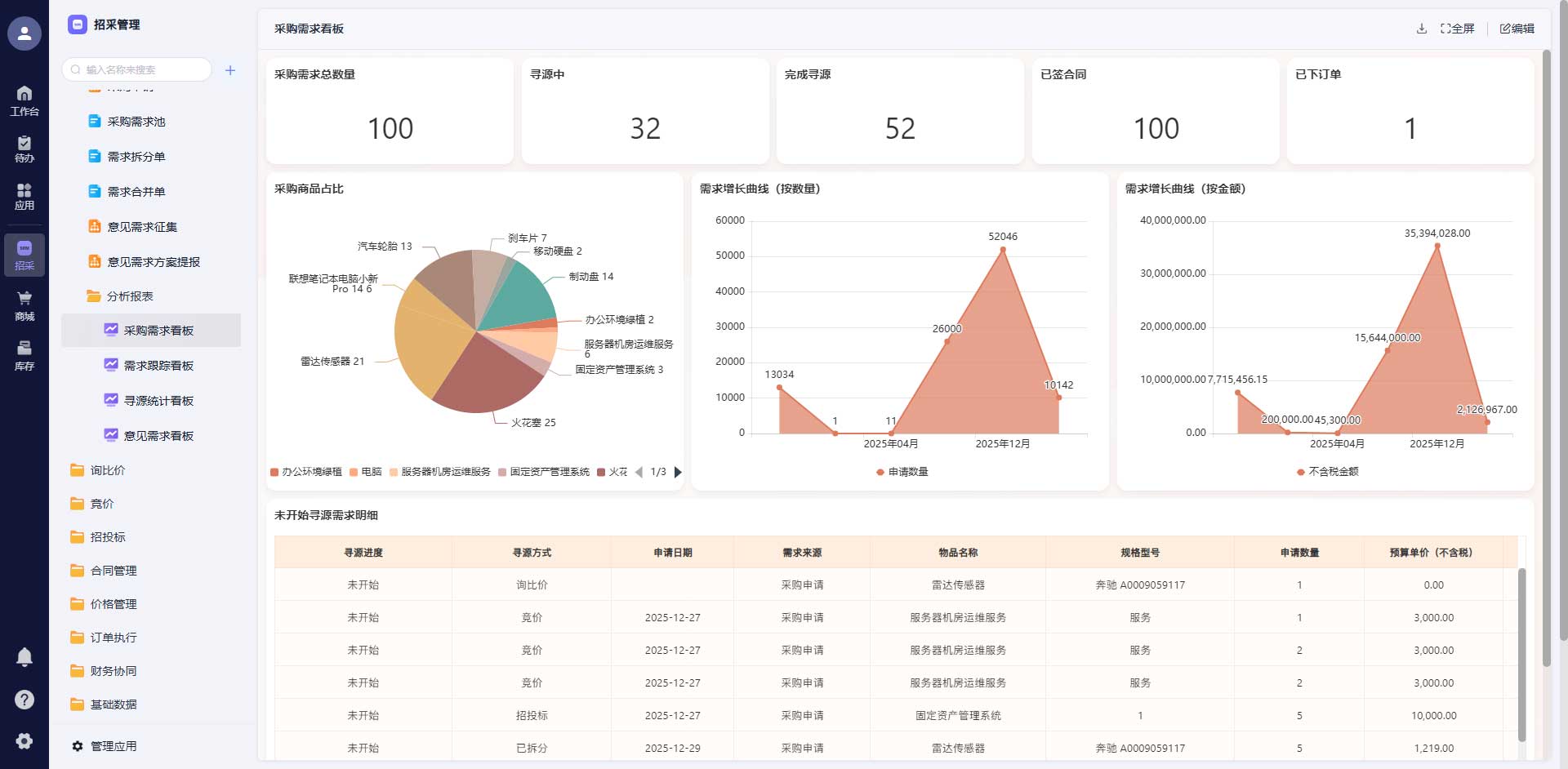Click the 全屏 fullscreen button
The image size is (1568, 769).
[1458, 29]
